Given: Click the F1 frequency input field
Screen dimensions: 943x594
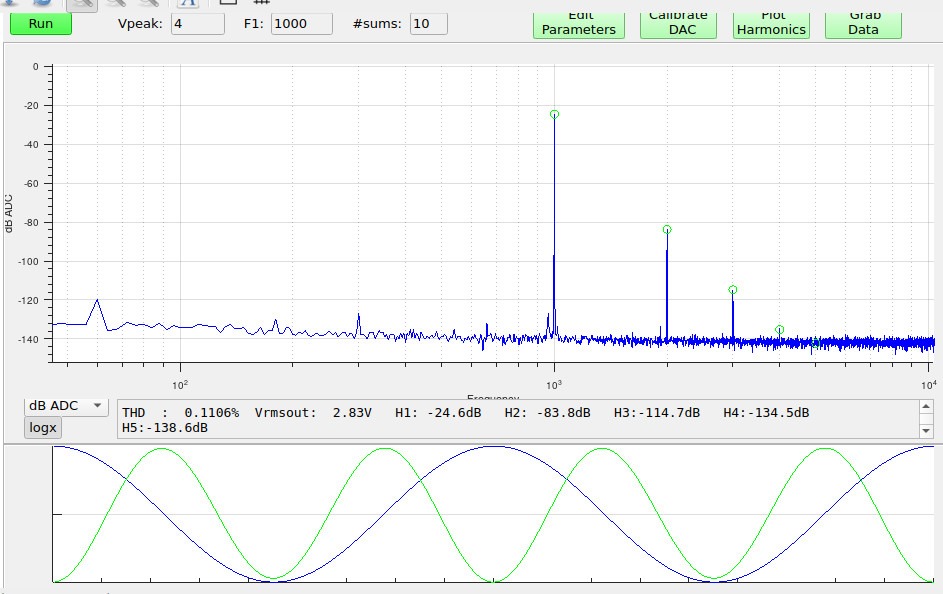Looking at the screenshot, I should (x=301, y=23).
